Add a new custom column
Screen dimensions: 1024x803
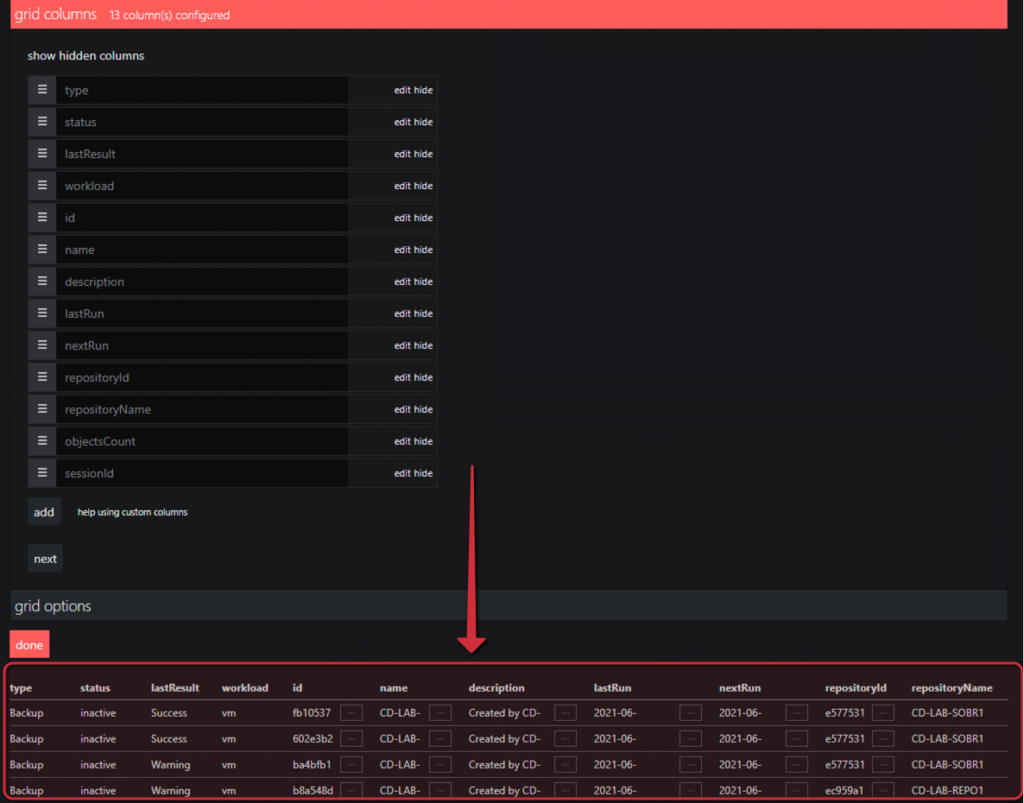(44, 511)
